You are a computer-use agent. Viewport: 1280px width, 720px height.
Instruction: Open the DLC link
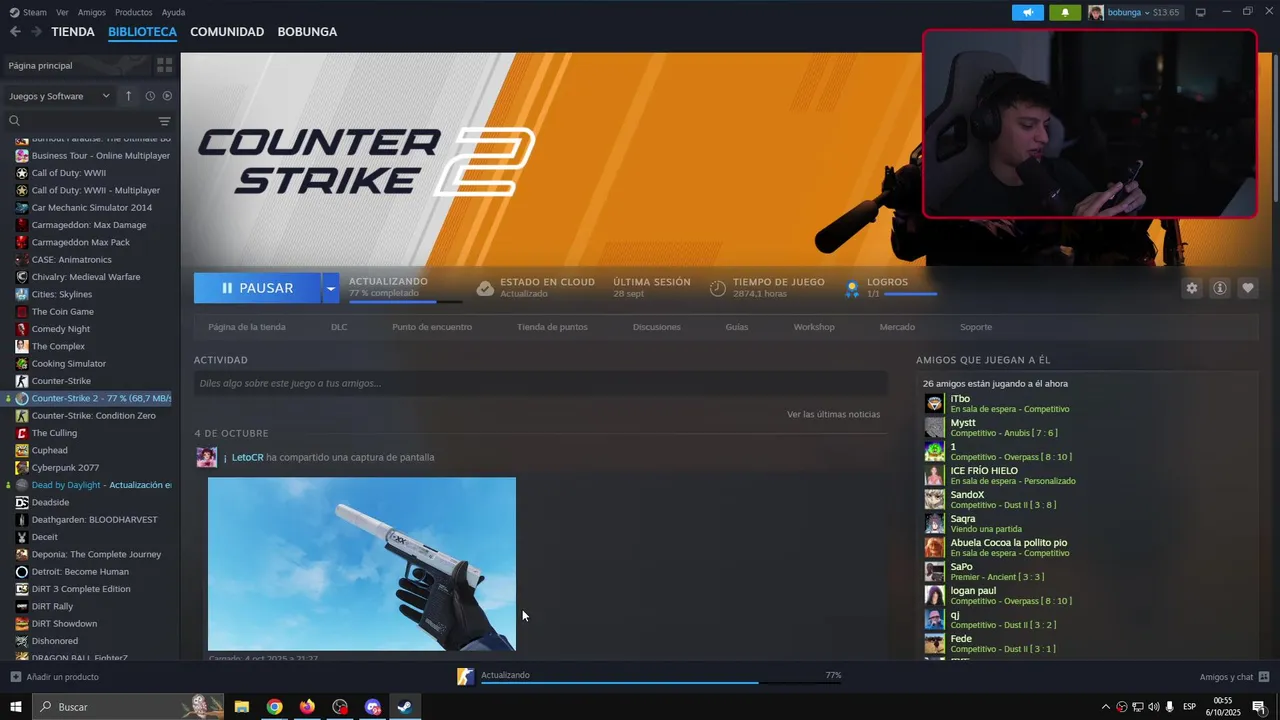(x=339, y=327)
